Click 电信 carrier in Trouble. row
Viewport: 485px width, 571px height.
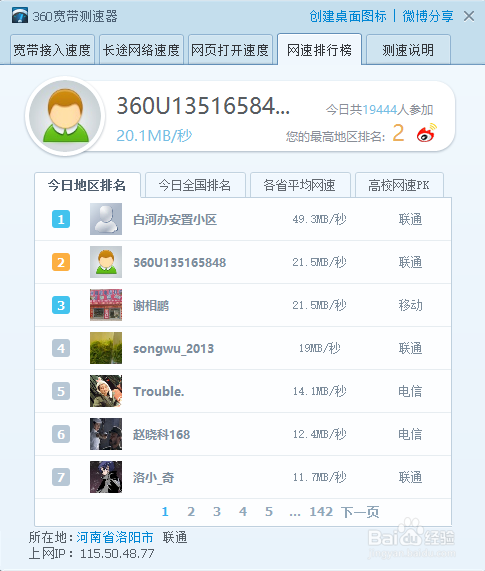pos(410,391)
